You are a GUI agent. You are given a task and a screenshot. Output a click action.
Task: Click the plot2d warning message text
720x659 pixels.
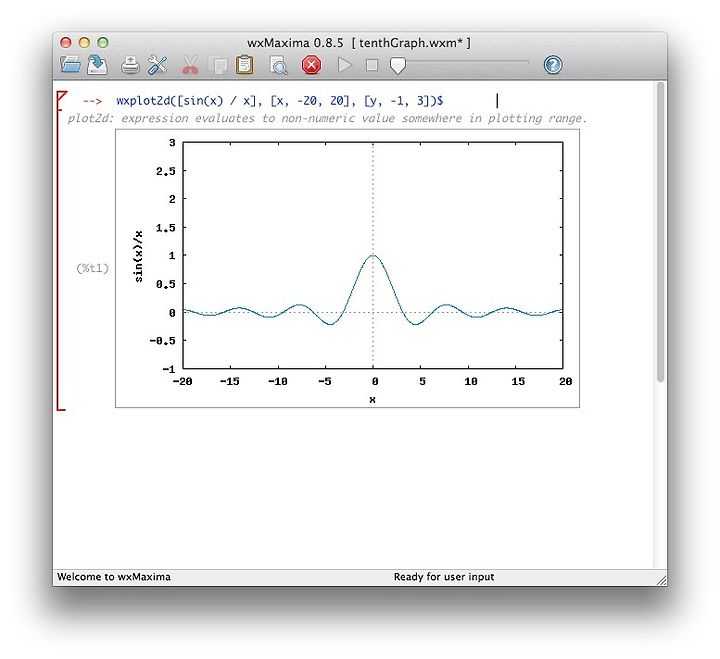point(327,118)
